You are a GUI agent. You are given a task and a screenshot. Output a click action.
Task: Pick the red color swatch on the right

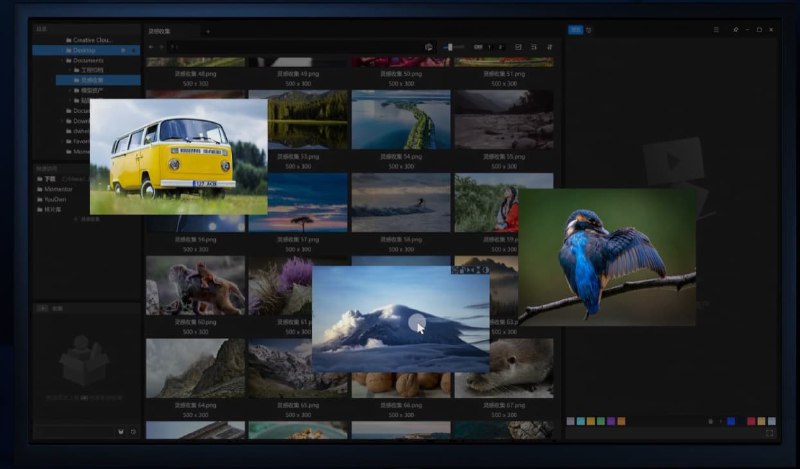tap(751, 421)
